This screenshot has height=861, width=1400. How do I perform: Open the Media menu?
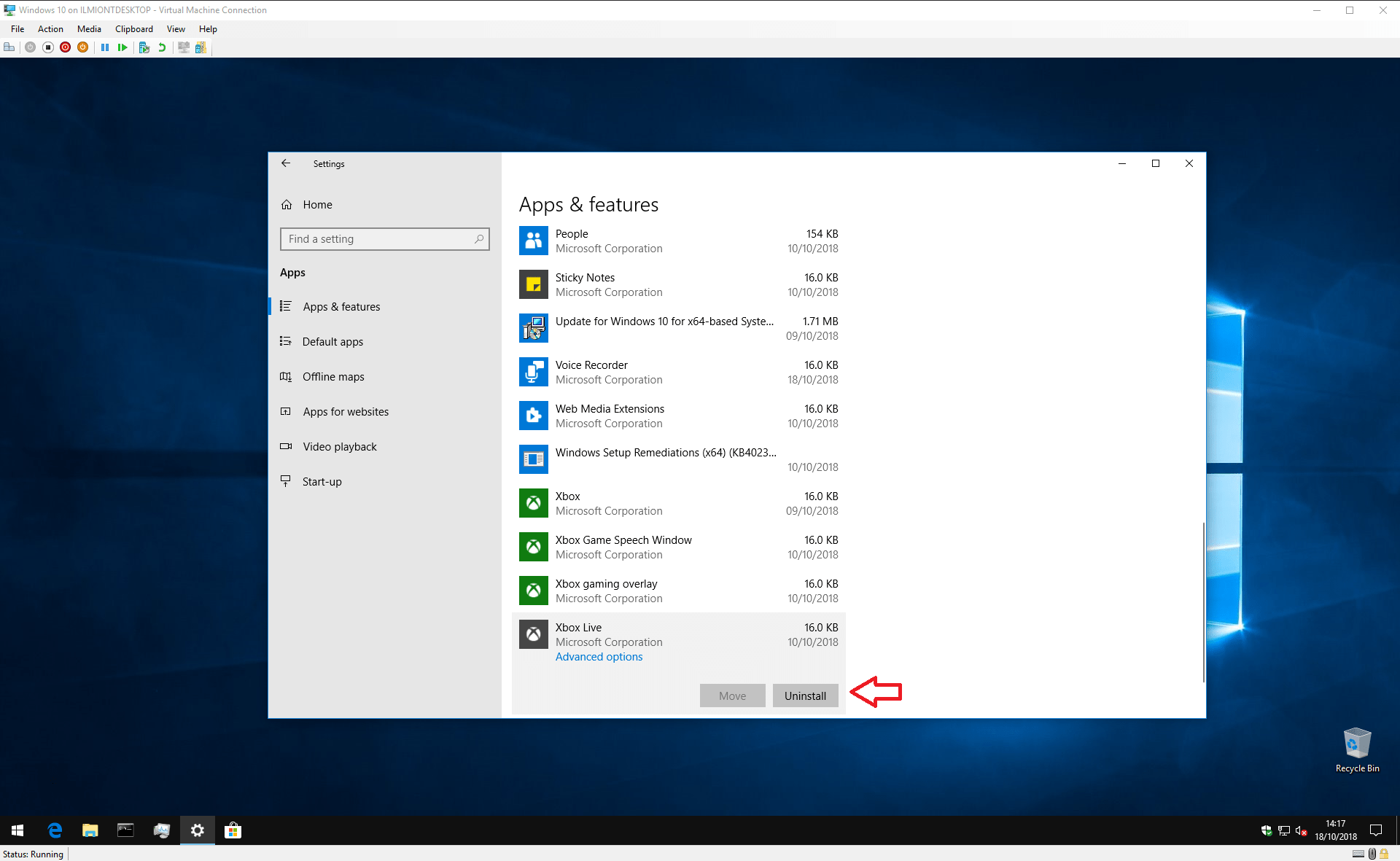[89, 29]
